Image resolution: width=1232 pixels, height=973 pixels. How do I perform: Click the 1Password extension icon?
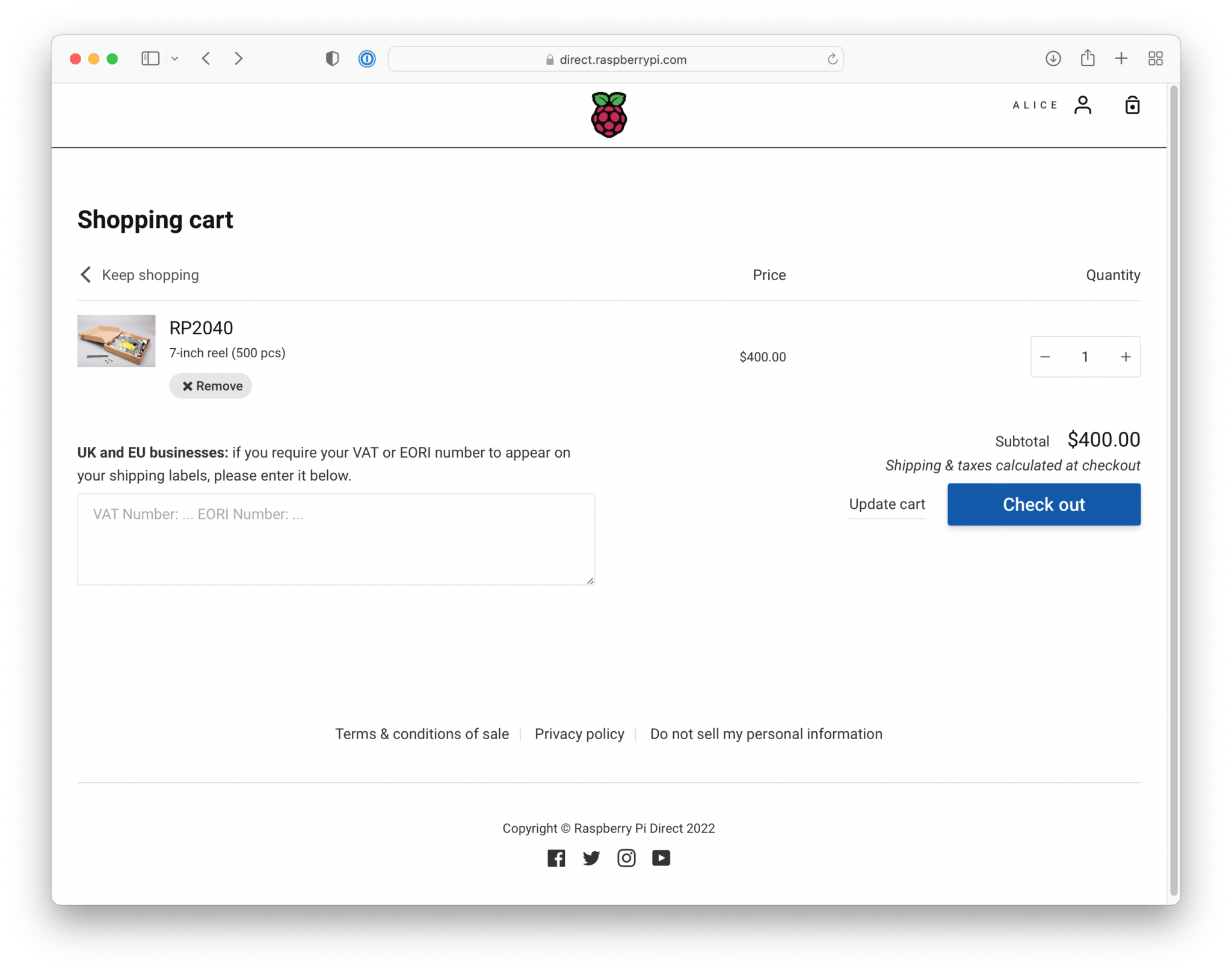click(367, 59)
